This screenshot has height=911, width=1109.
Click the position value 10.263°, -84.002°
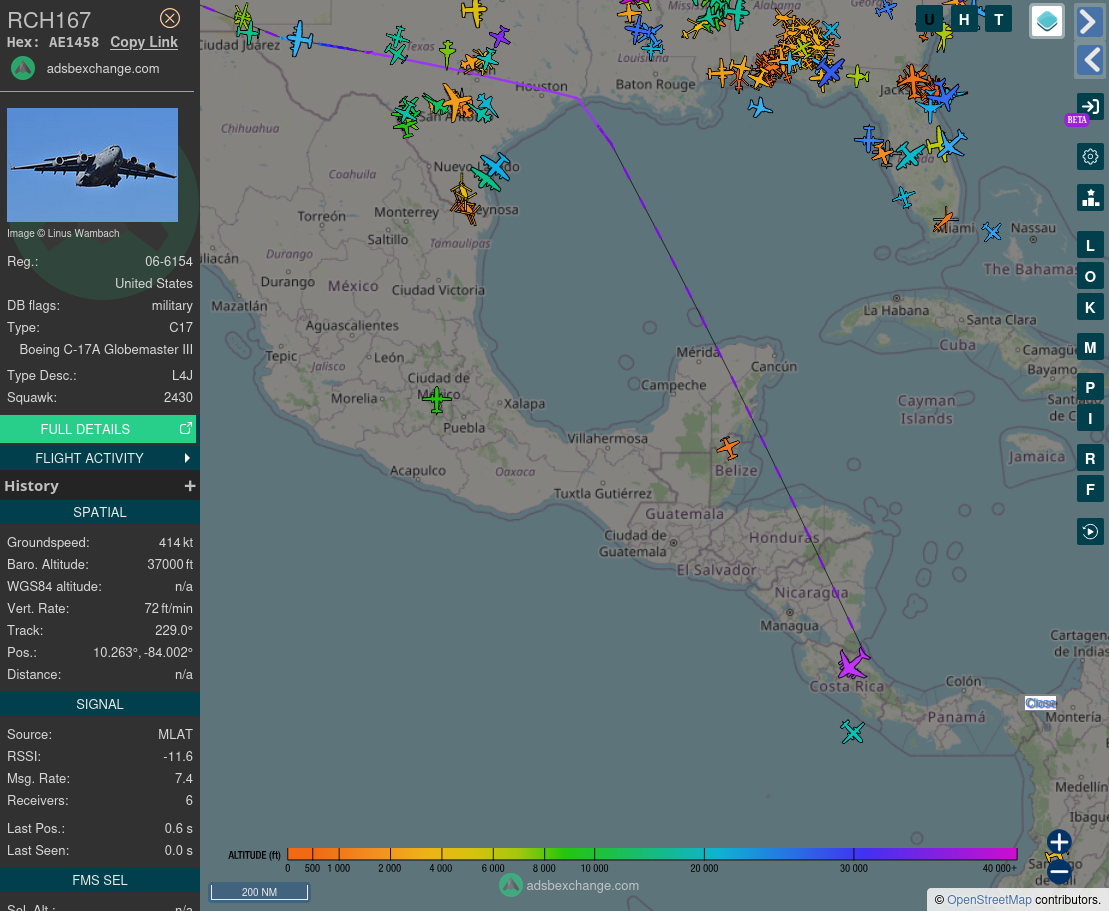coord(143,652)
